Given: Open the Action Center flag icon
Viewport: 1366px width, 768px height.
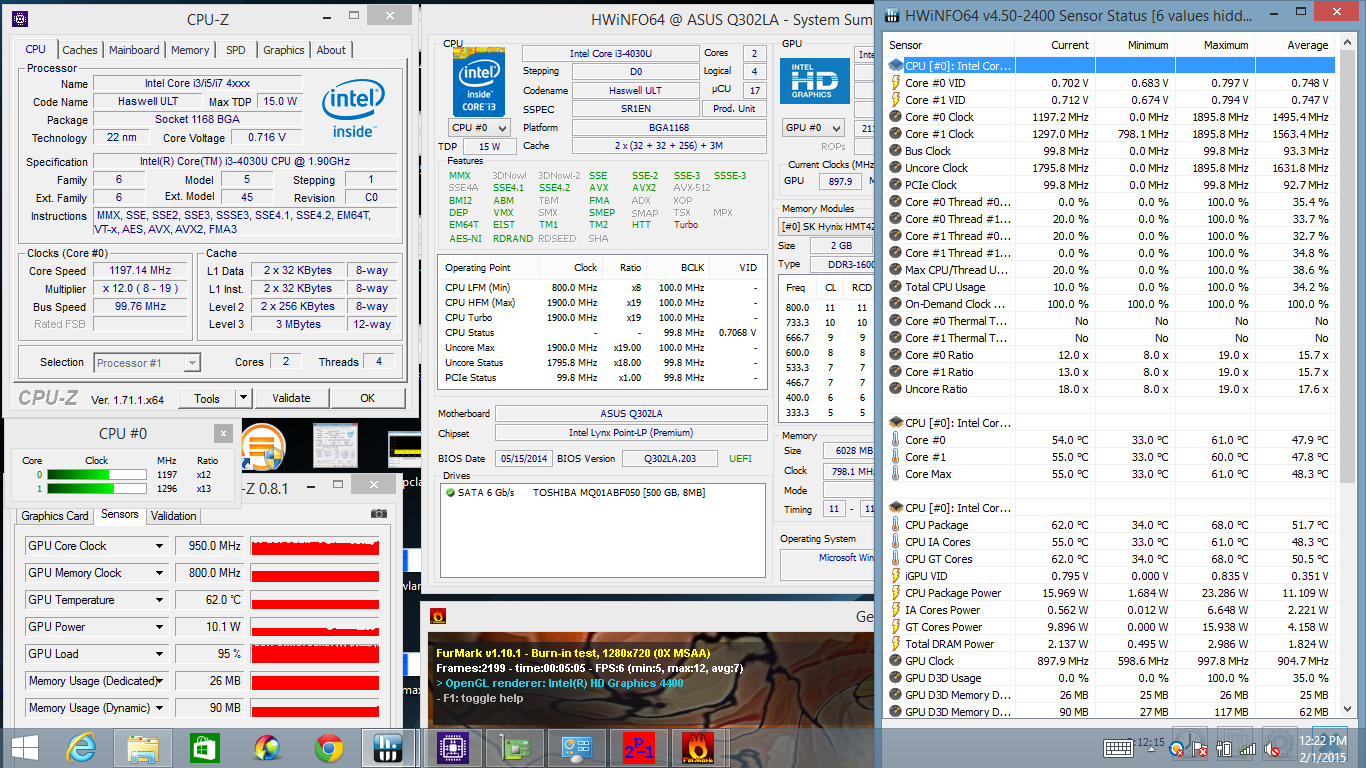Looking at the screenshot, I should pos(1198,748).
